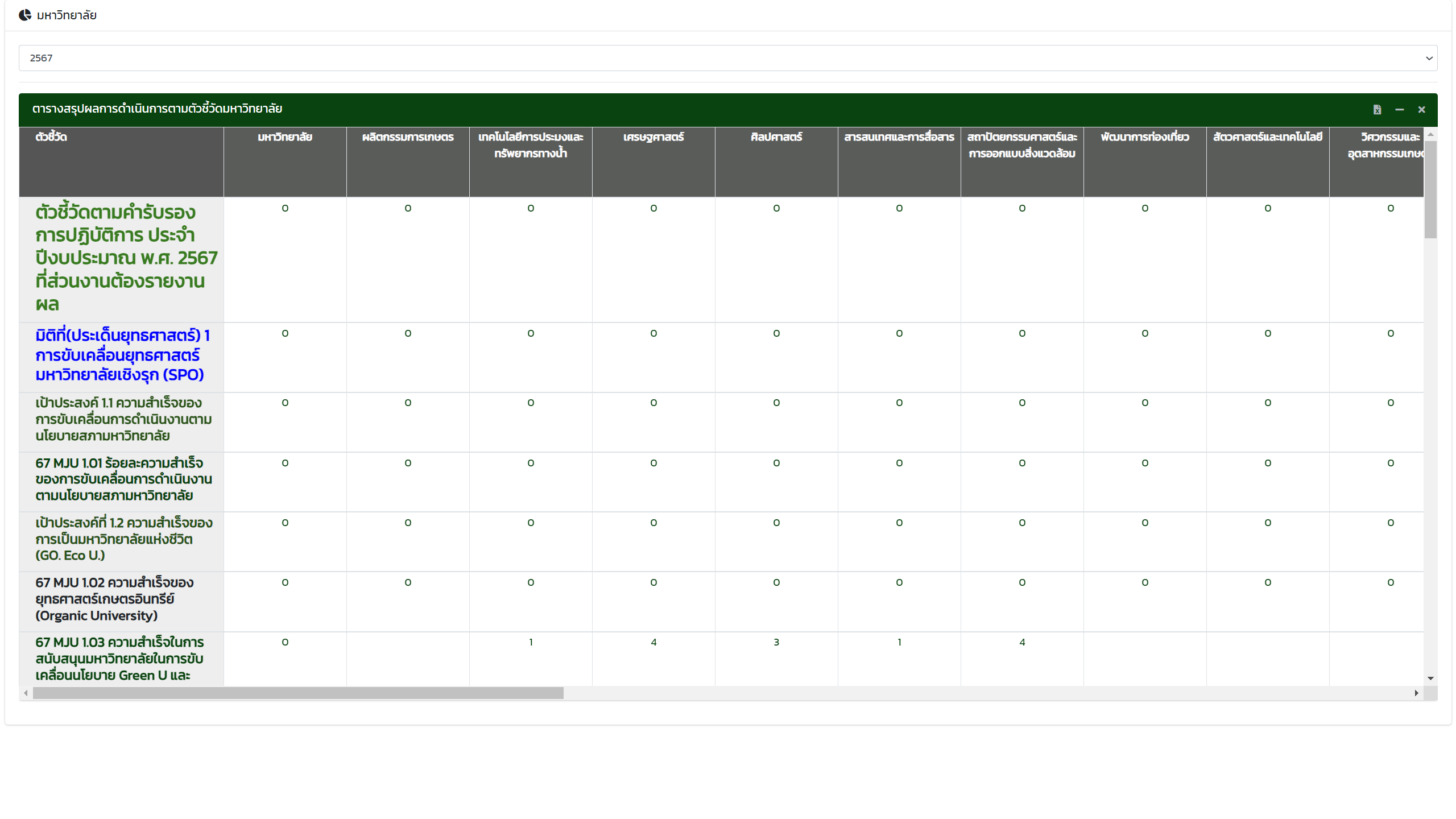
Task: Click the pie chart icon beside มหาวิทยาลัย
Action: (25, 15)
